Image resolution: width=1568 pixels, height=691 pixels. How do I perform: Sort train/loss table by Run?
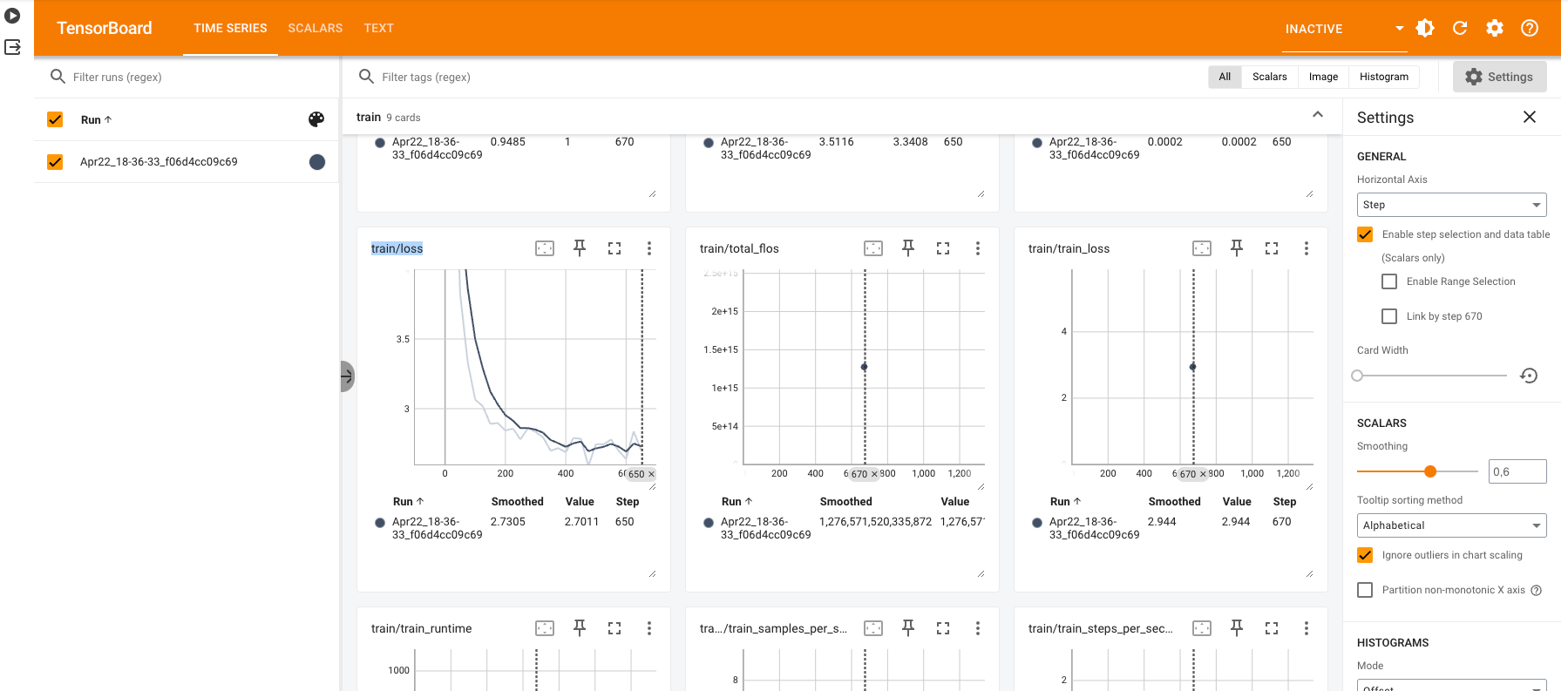pyautogui.click(x=408, y=502)
